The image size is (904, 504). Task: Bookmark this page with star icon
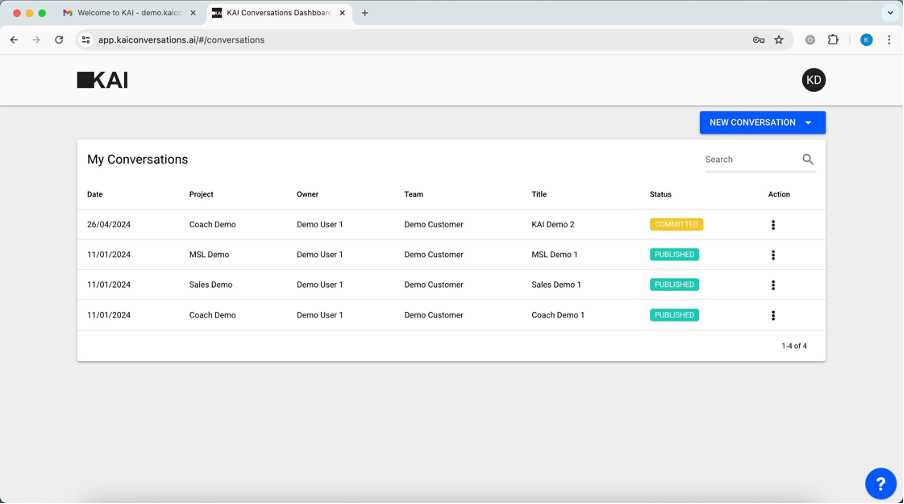point(779,40)
